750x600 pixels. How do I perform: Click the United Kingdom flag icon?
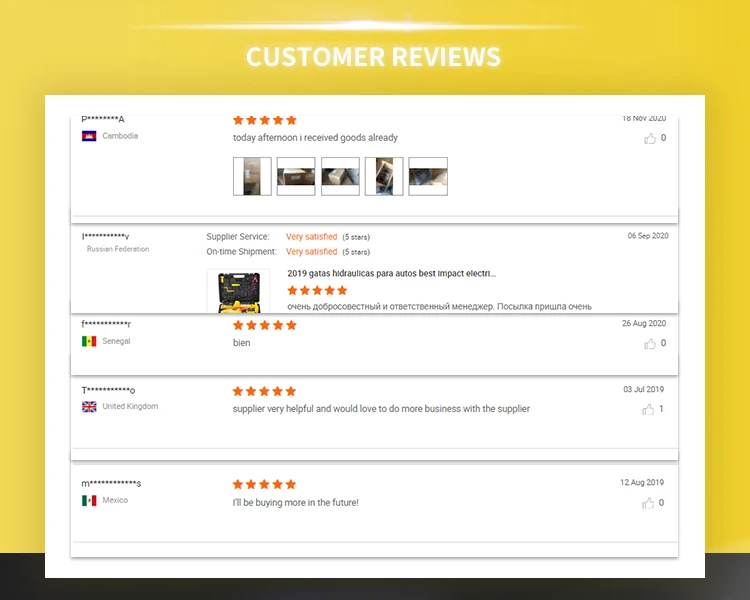pyautogui.click(x=89, y=407)
